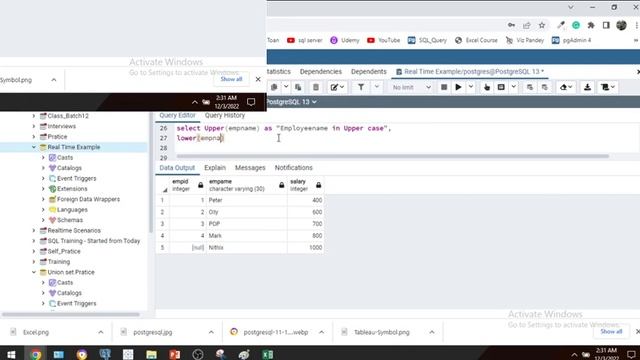
Task: Open the pgAdmin 4 bookmark
Action: [571, 40]
